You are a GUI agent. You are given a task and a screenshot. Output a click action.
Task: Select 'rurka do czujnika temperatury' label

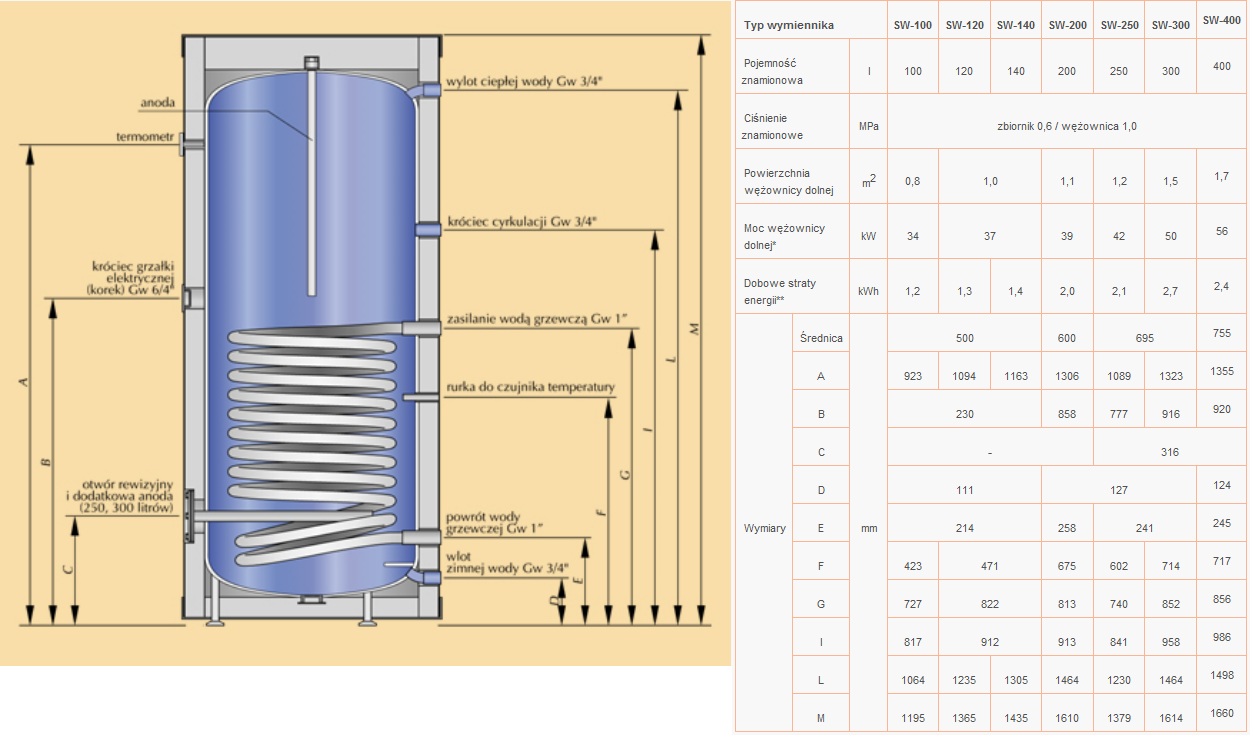point(531,387)
